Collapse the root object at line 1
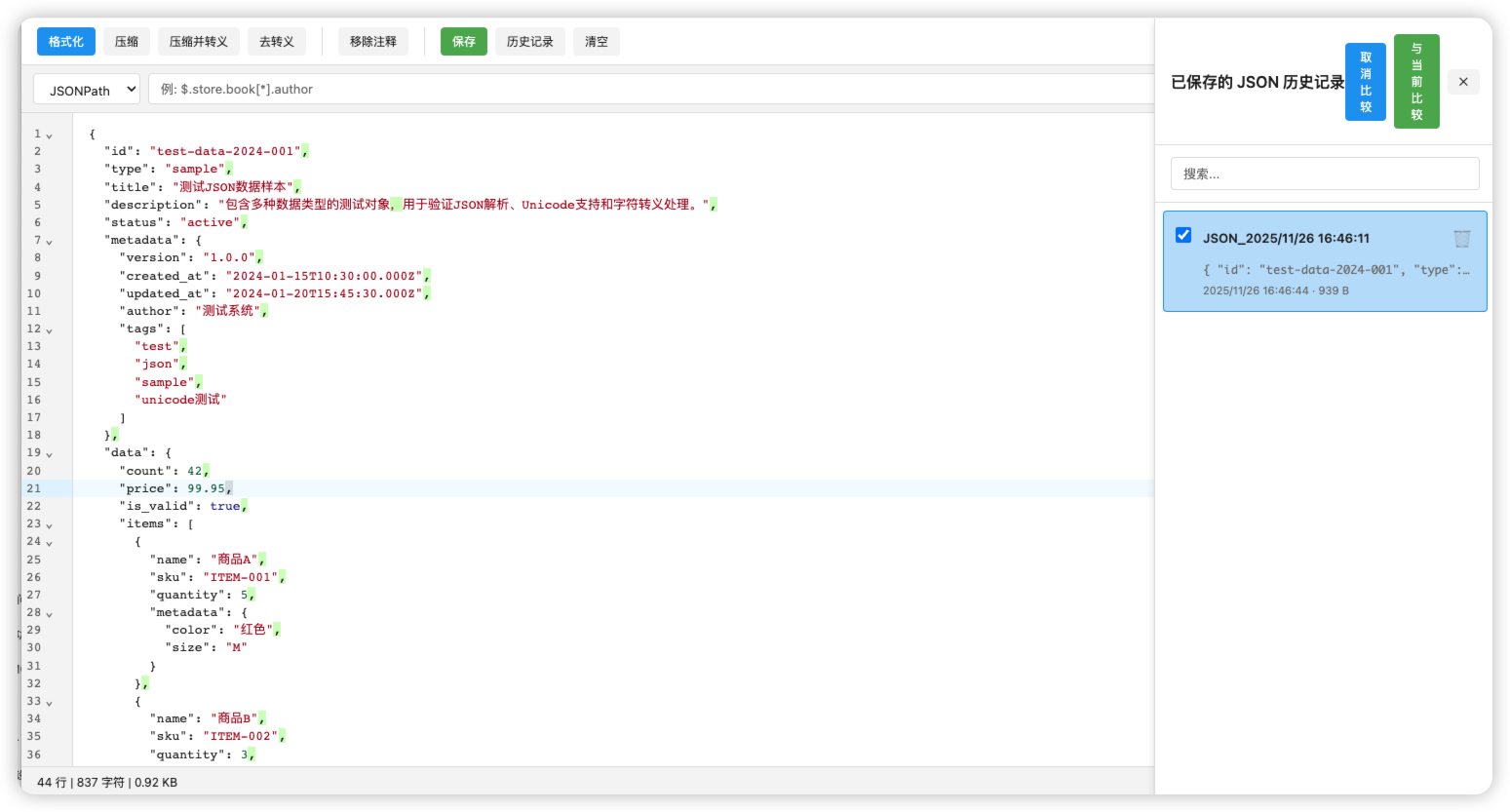This screenshot has height=812, width=1510. click(50, 135)
